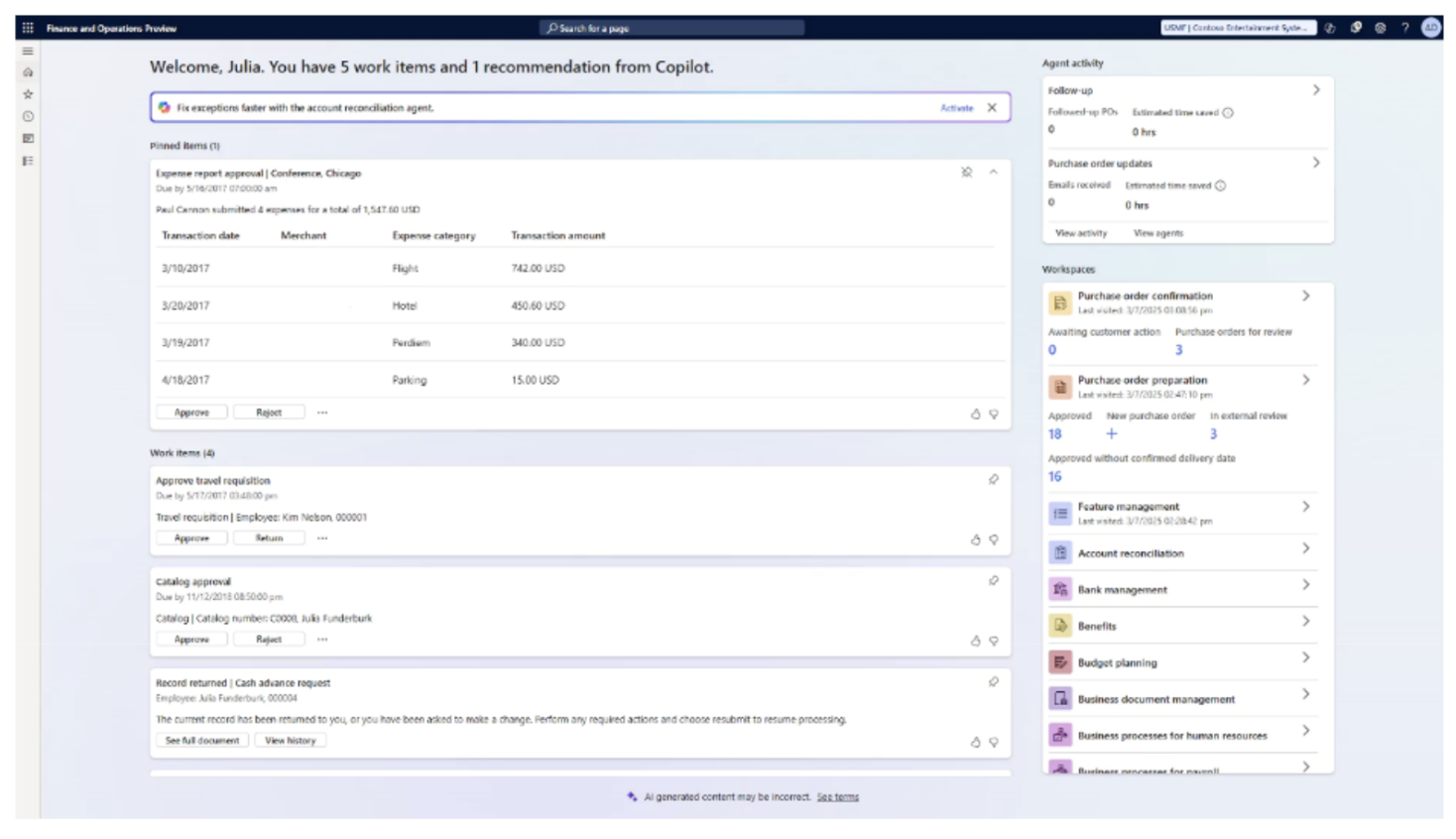Expand the Follow-up agent activity section
This screenshot has width=1456, height=839.
coord(1317,89)
